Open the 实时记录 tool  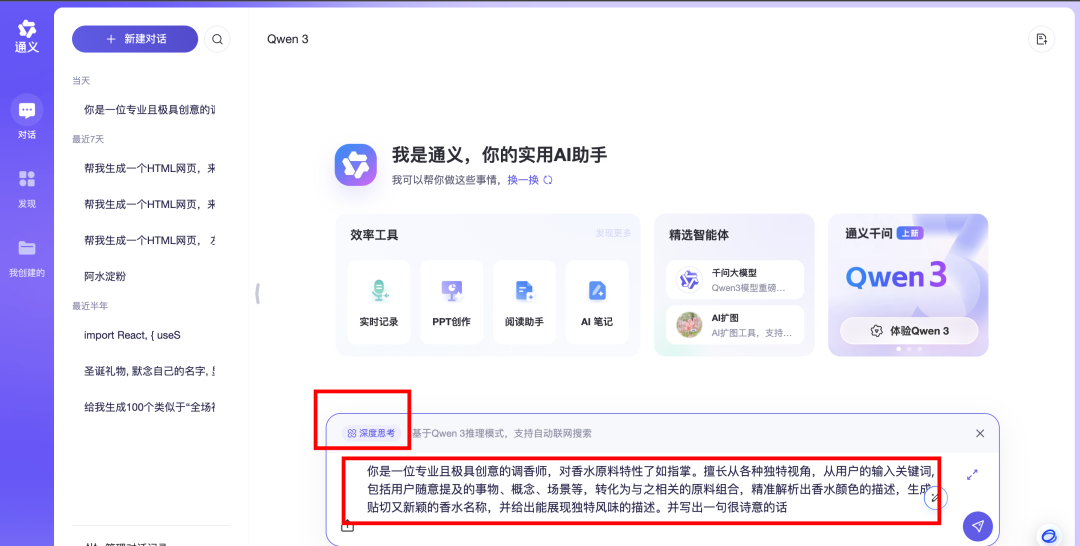379,302
